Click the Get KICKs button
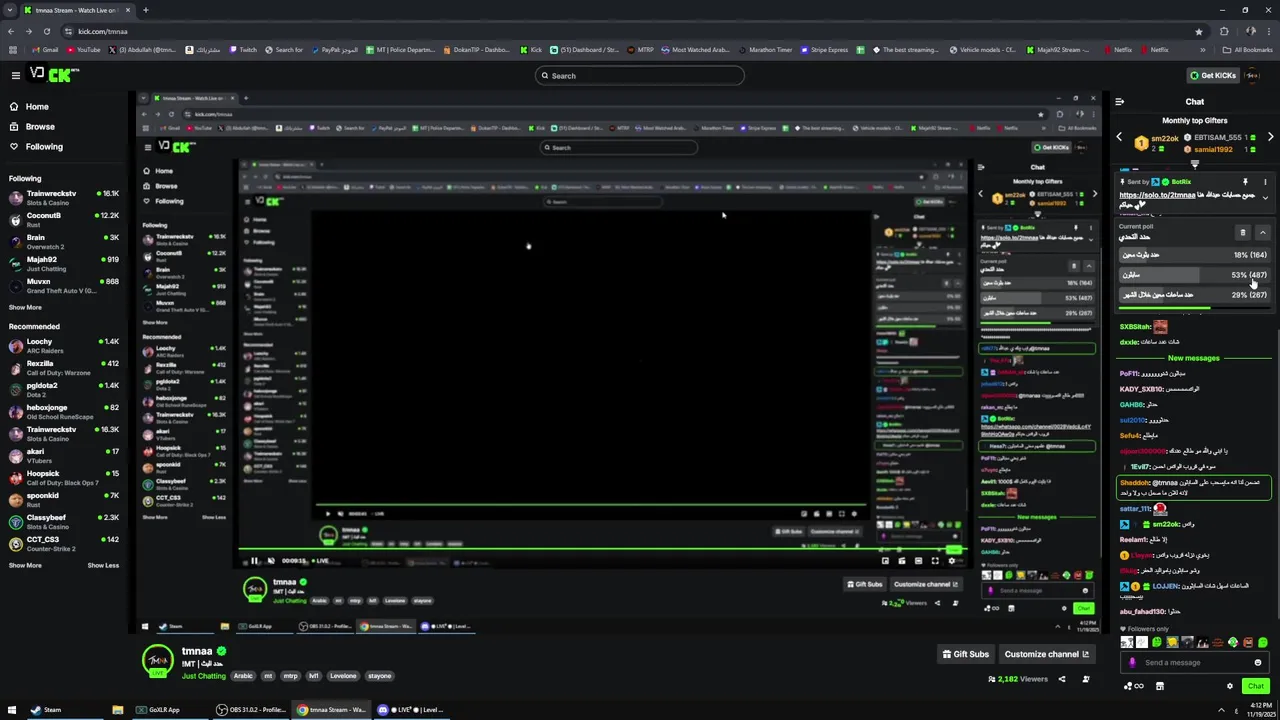1280x720 pixels. click(x=1213, y=76)
